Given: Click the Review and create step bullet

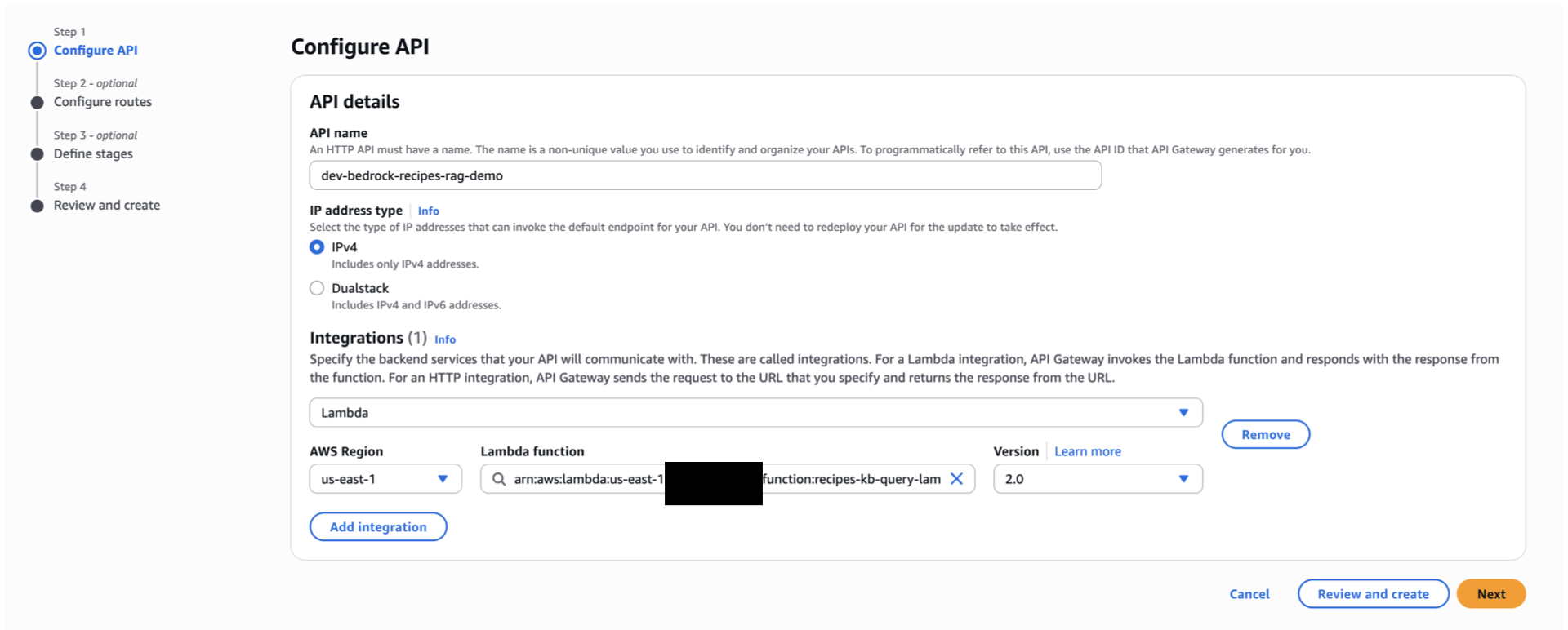Looking at the screenshot, I should 37,206.
